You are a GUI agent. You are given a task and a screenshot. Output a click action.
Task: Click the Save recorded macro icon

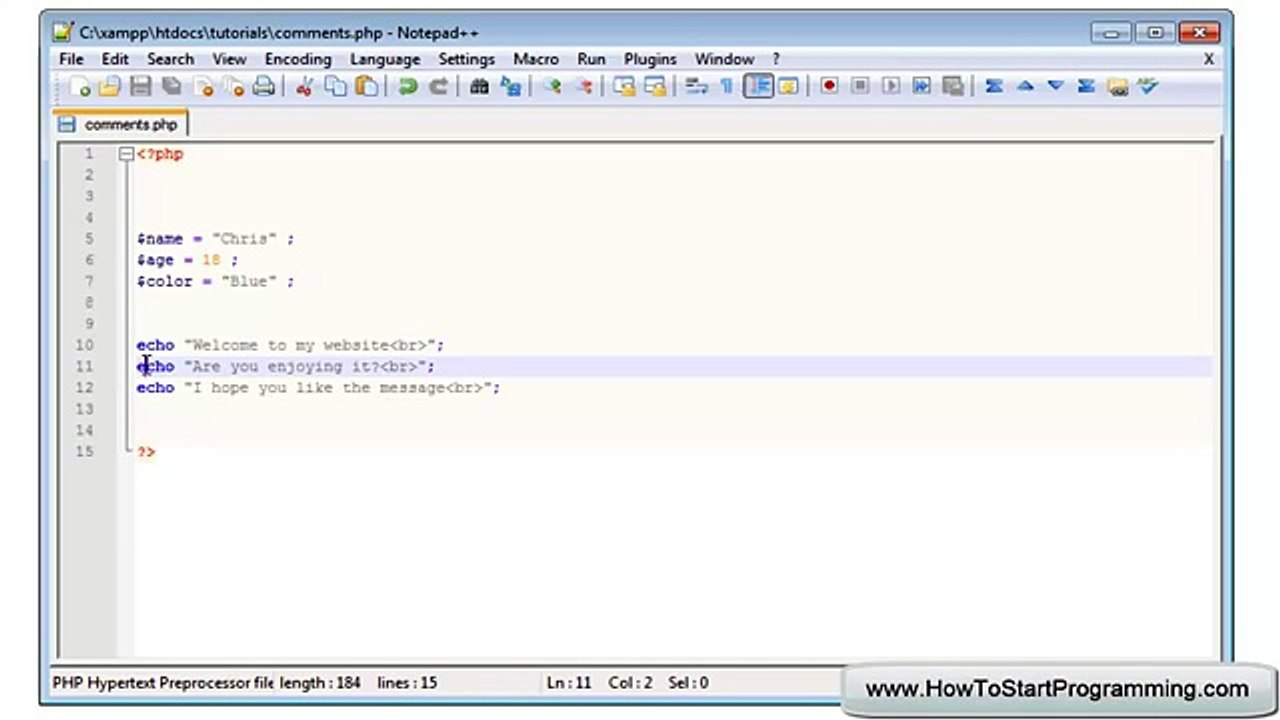[952, 87]
